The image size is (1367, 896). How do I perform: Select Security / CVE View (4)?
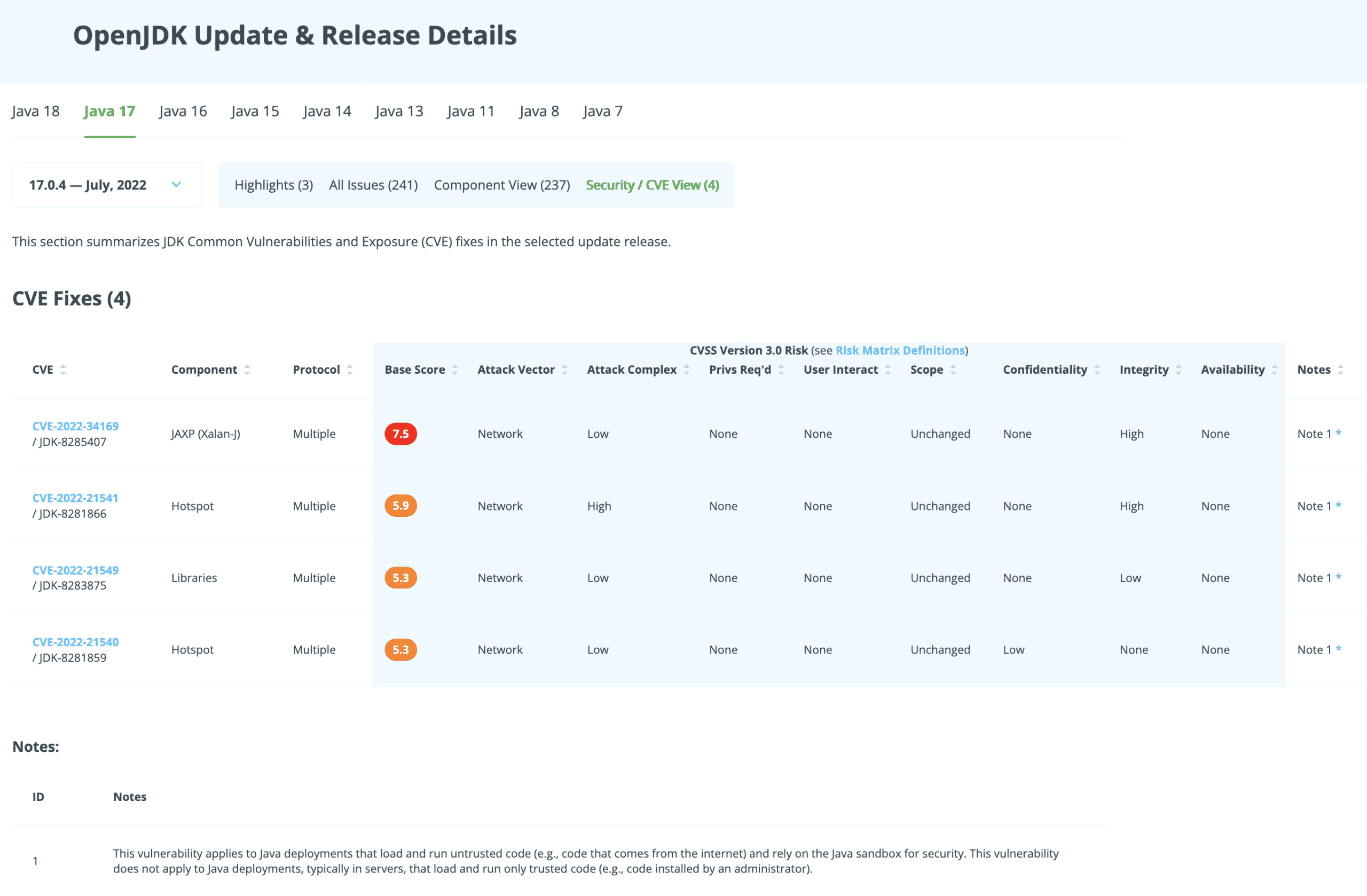[x=653, y=185]
